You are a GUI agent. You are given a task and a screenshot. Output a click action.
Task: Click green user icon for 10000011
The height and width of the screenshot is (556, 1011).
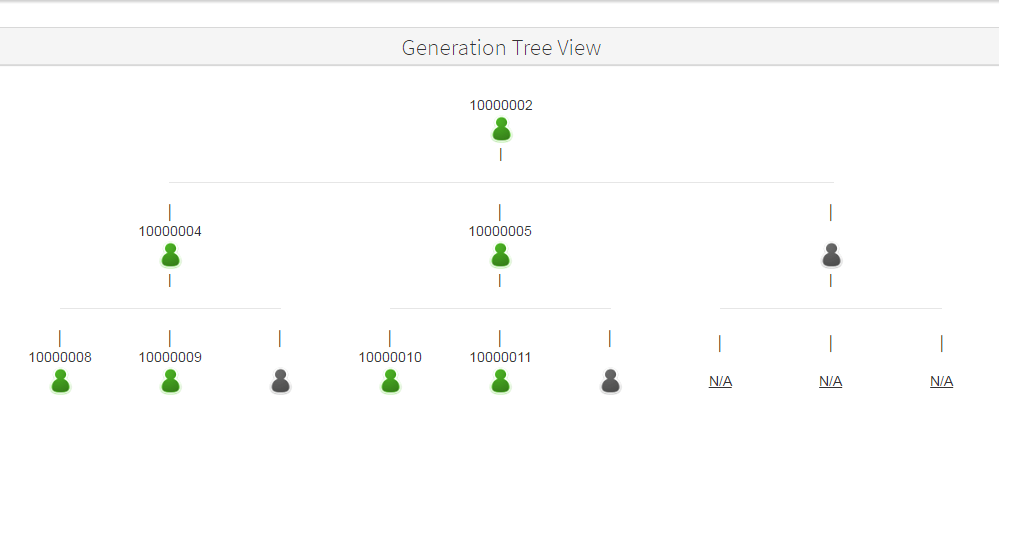tap(500, 381)
